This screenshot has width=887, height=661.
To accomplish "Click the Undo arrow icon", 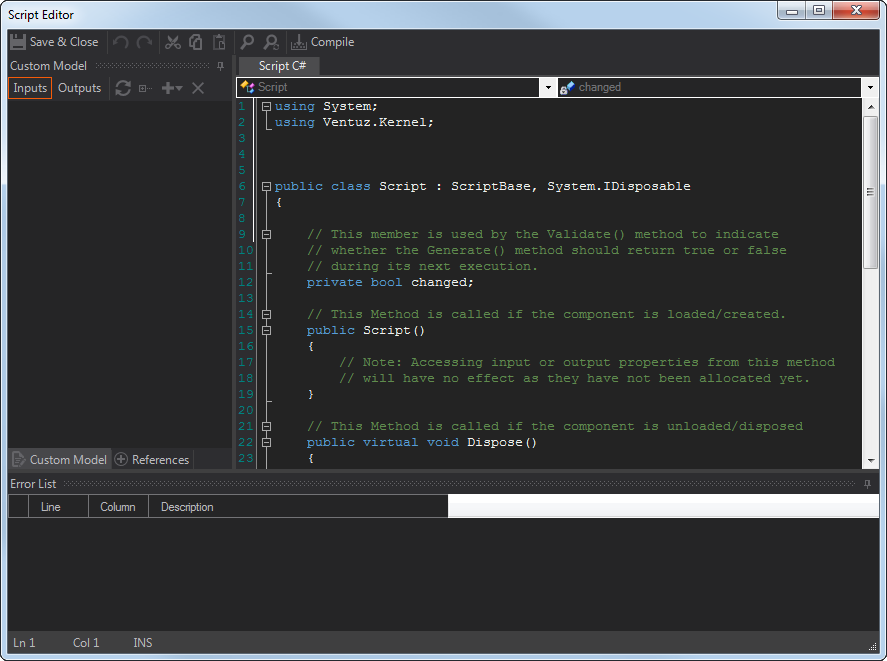I will [121, 42].
